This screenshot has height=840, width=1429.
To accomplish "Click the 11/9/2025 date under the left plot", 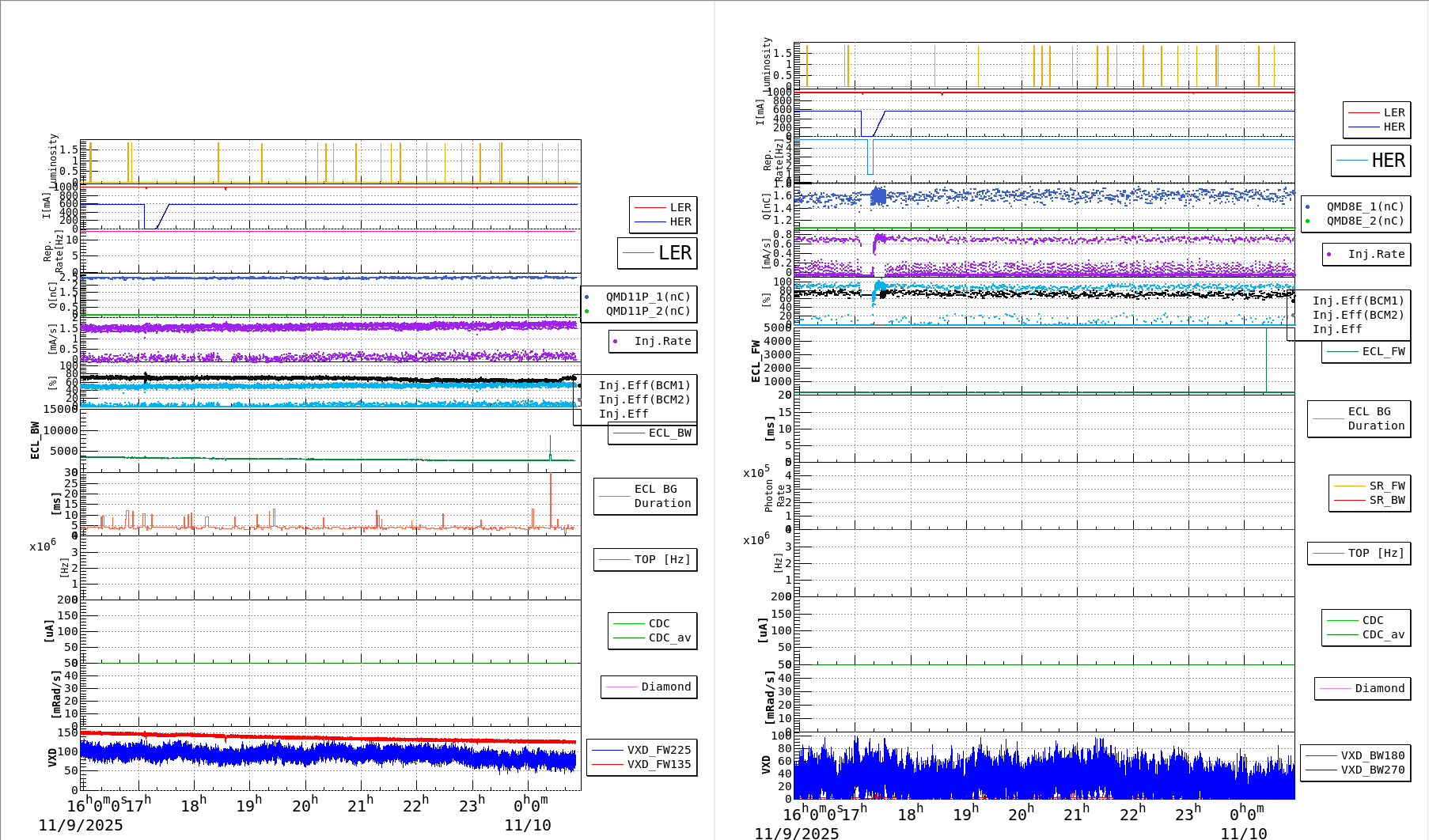I will point(81,825).
